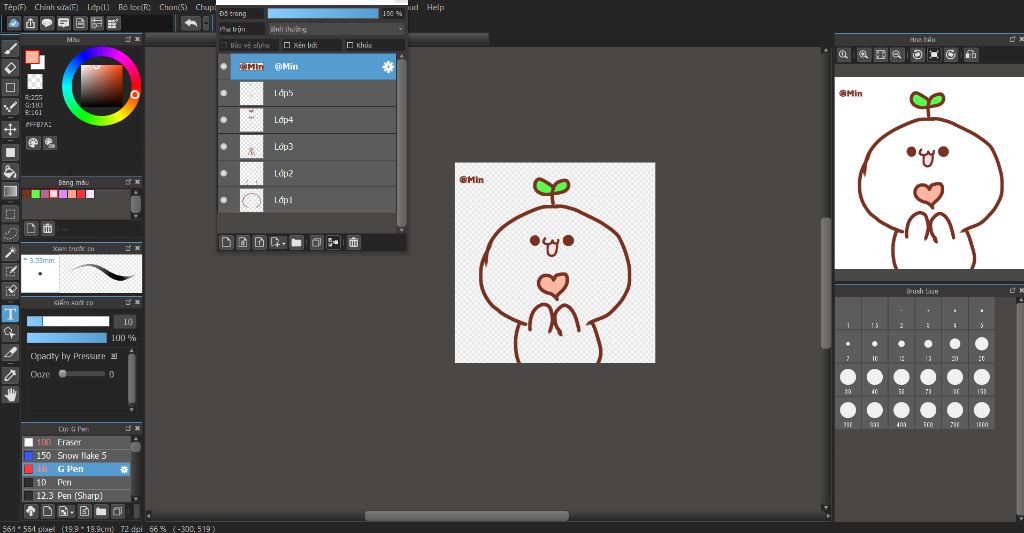The image size is (1024, 533).
Task: Select the Eraser brush in brush list
Action: pos(77,442)
